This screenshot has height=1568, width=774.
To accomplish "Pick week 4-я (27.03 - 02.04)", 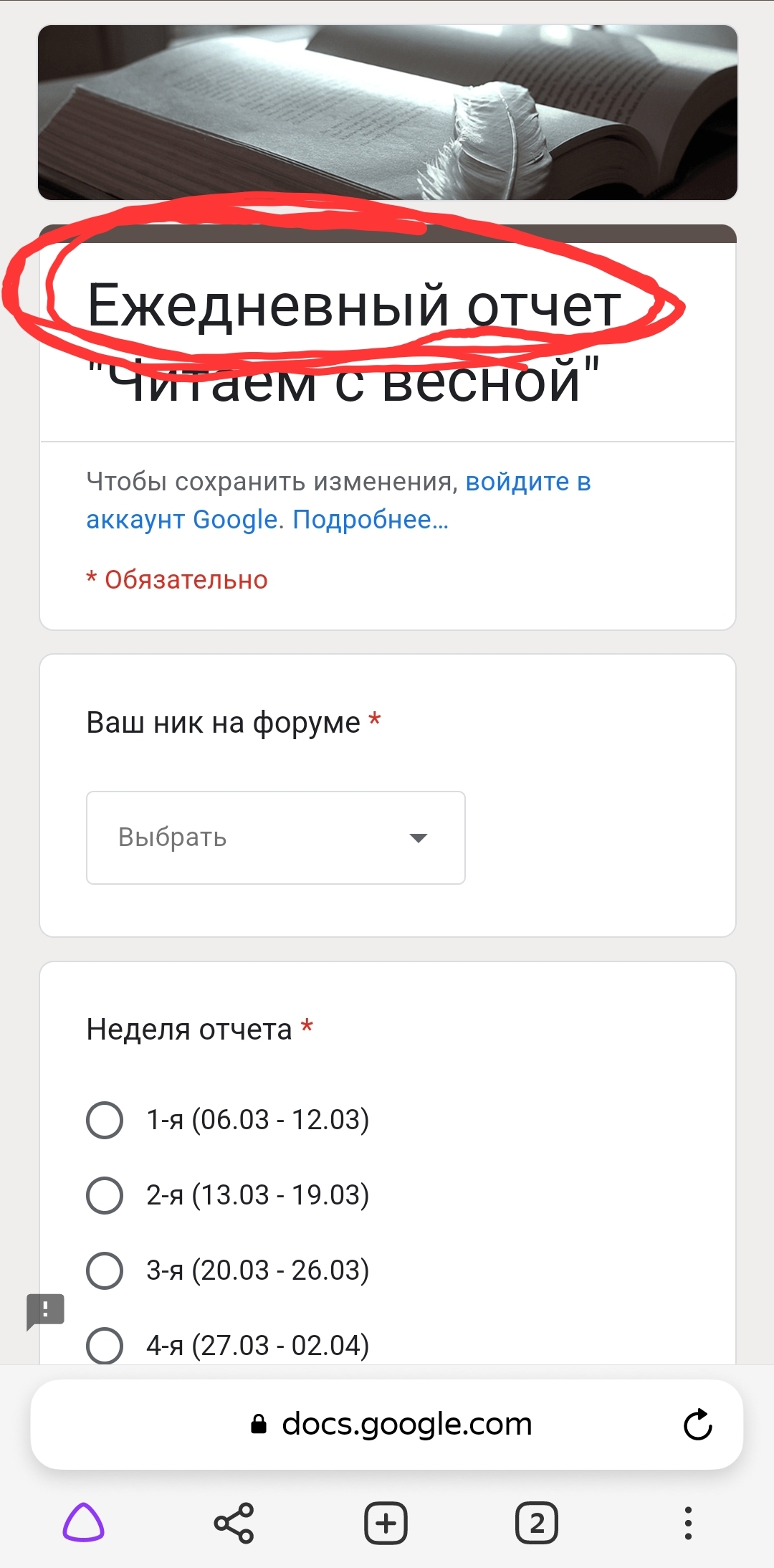I will point(105,1346).
